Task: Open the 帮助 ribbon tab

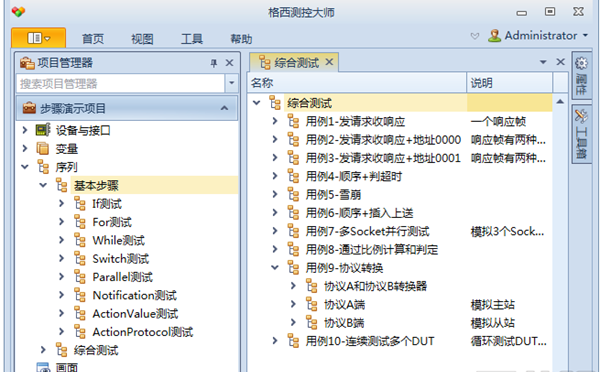Action: point(241,39)
